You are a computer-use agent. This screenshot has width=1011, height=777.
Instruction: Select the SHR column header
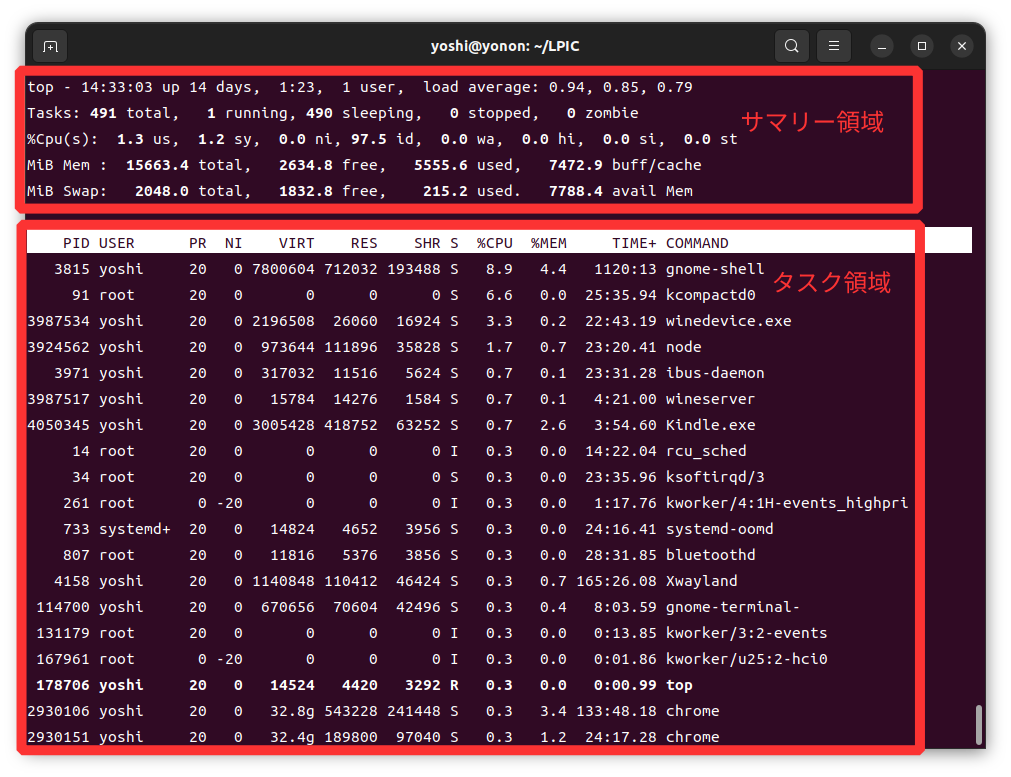pyautogui.click(x=427, y=243)
